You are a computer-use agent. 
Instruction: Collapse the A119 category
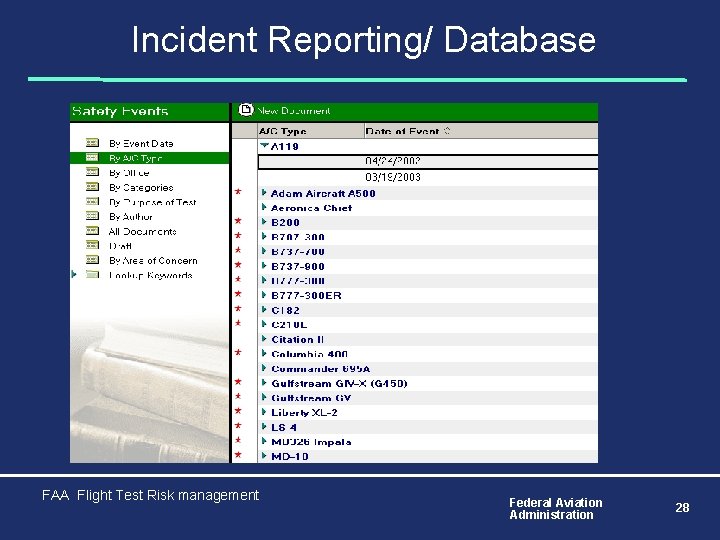click(x=264, y=146)
